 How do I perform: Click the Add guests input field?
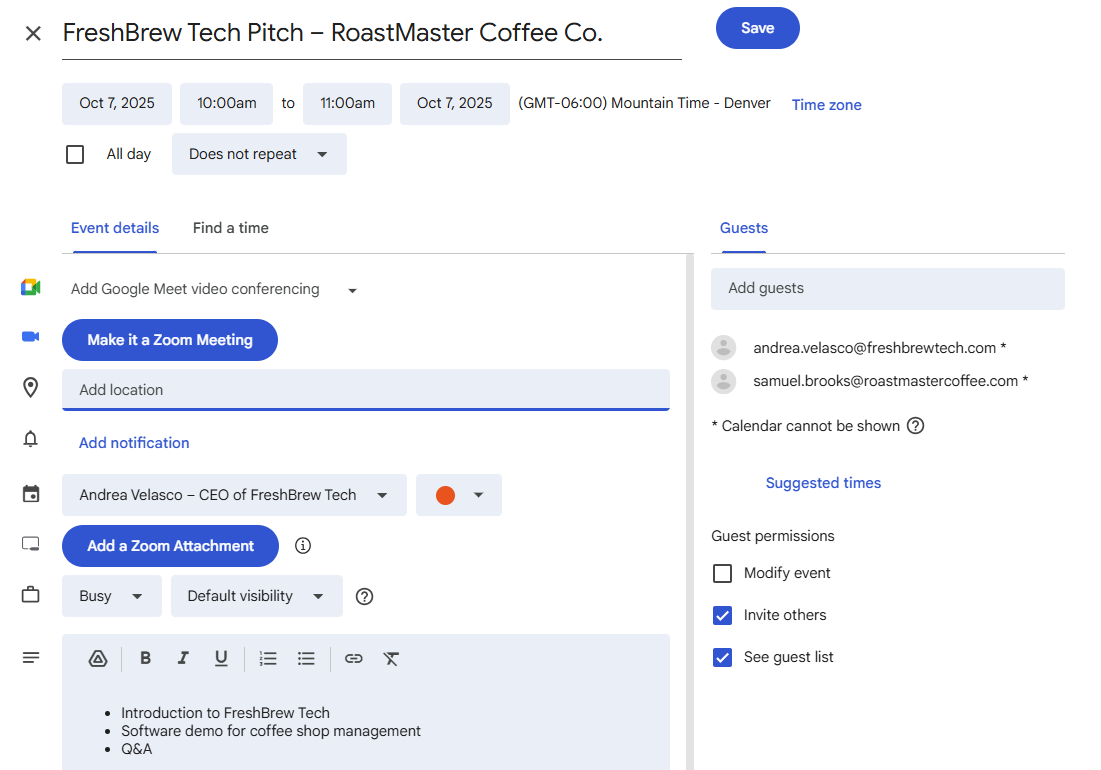[887, 288]
